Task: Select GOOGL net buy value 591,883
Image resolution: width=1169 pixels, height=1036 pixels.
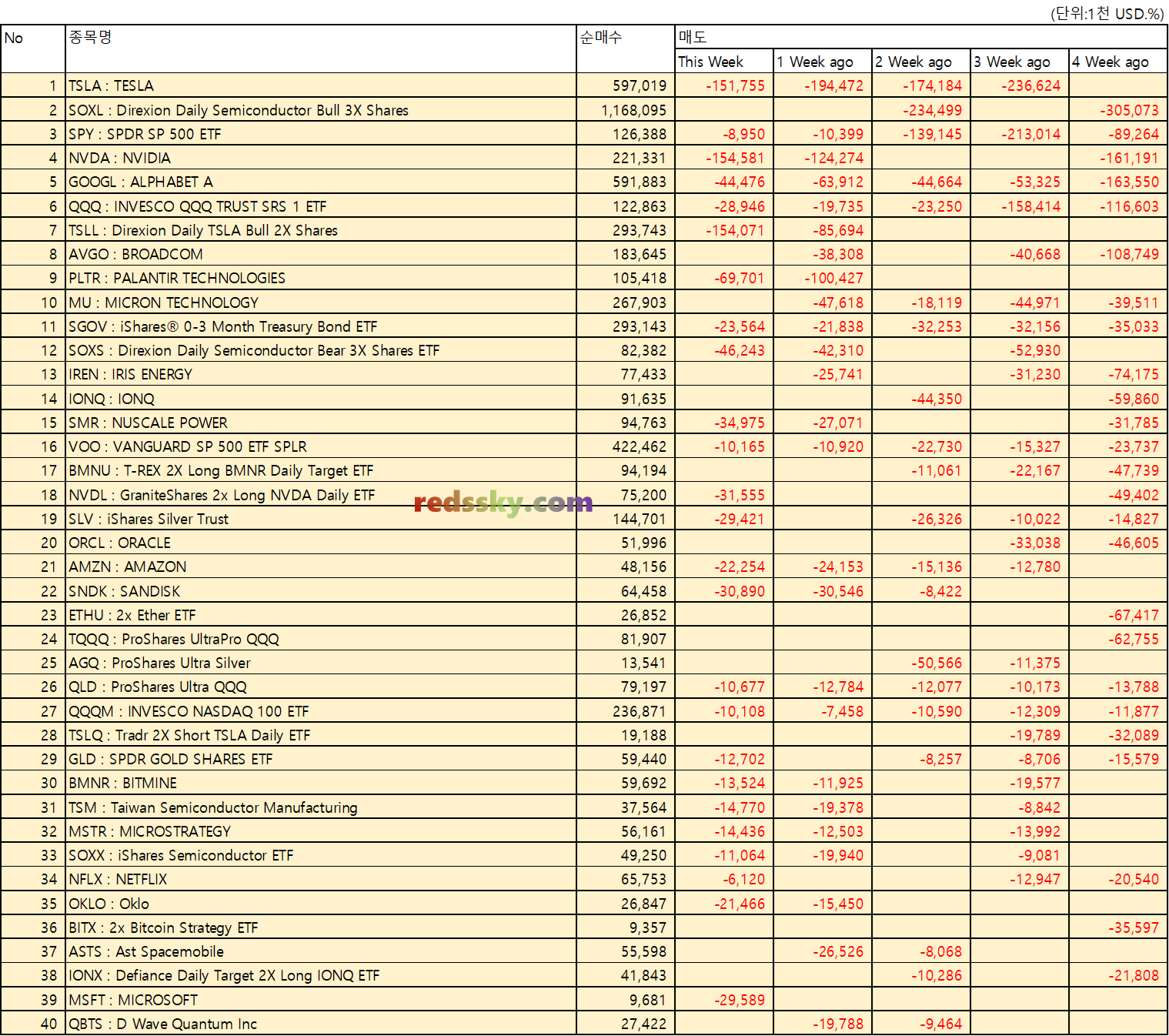Action: click(x=626, y=182)
